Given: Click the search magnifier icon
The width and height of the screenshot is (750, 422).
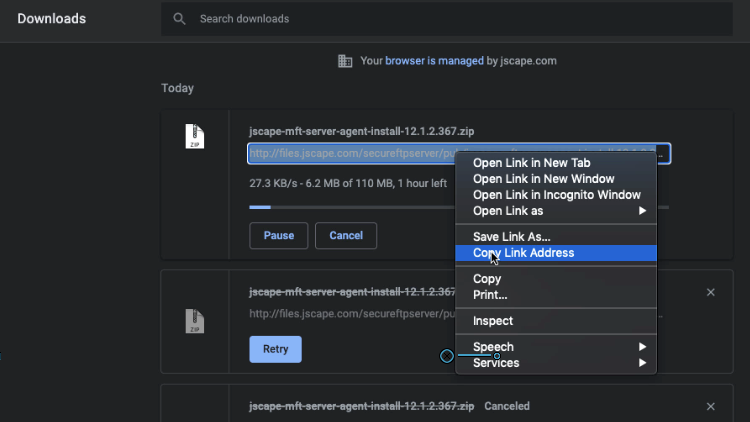Looking at the screenshot, I should [179, 19].
